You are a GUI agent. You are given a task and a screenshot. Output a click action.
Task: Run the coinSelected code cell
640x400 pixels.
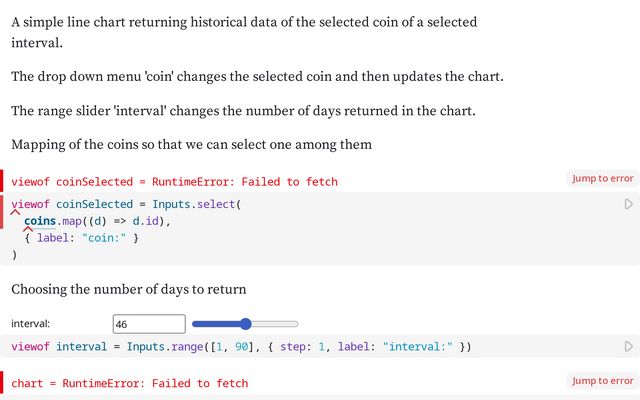[628, 204]
